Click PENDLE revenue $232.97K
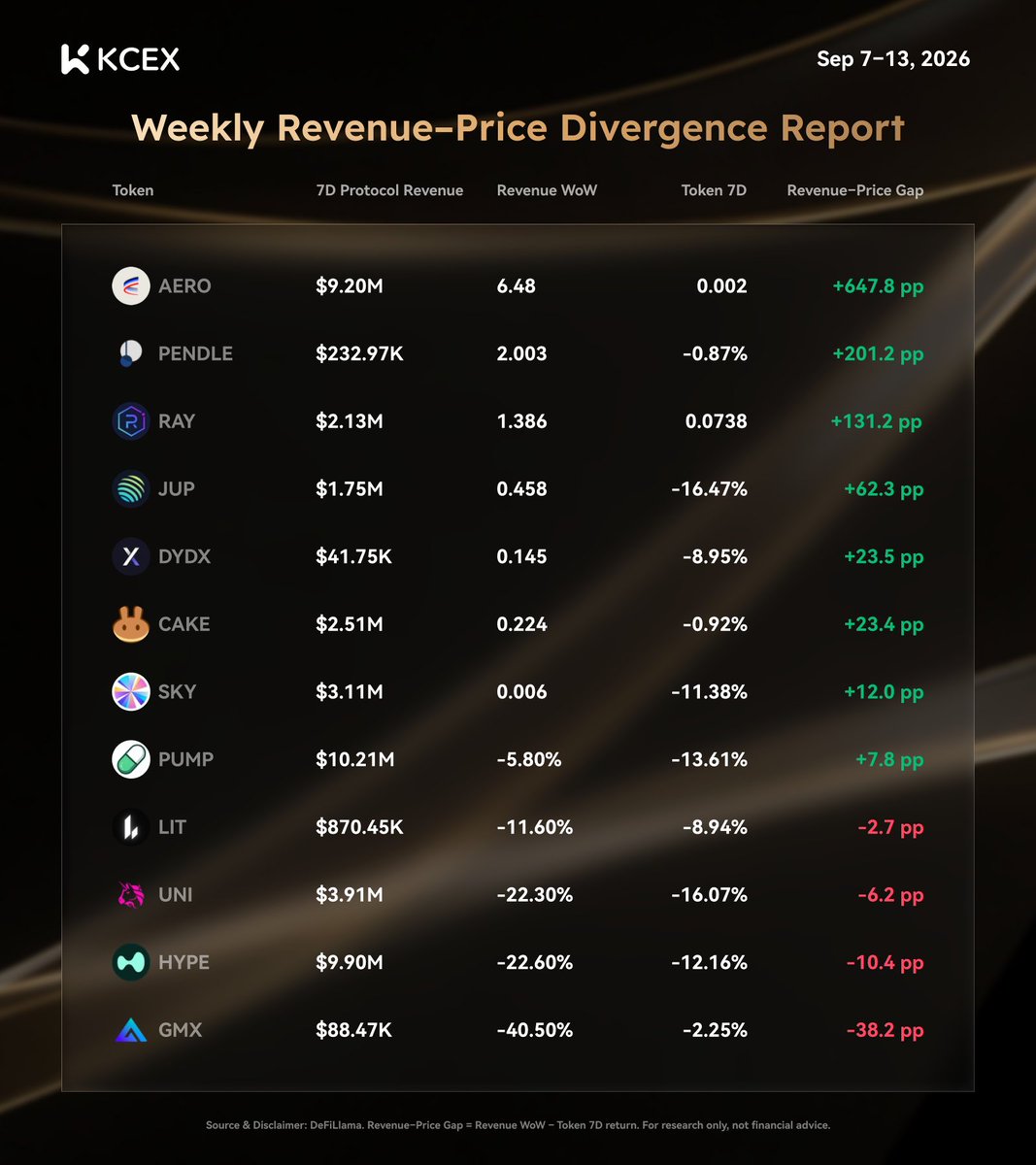1036x1165 pixels. [359, 353]
